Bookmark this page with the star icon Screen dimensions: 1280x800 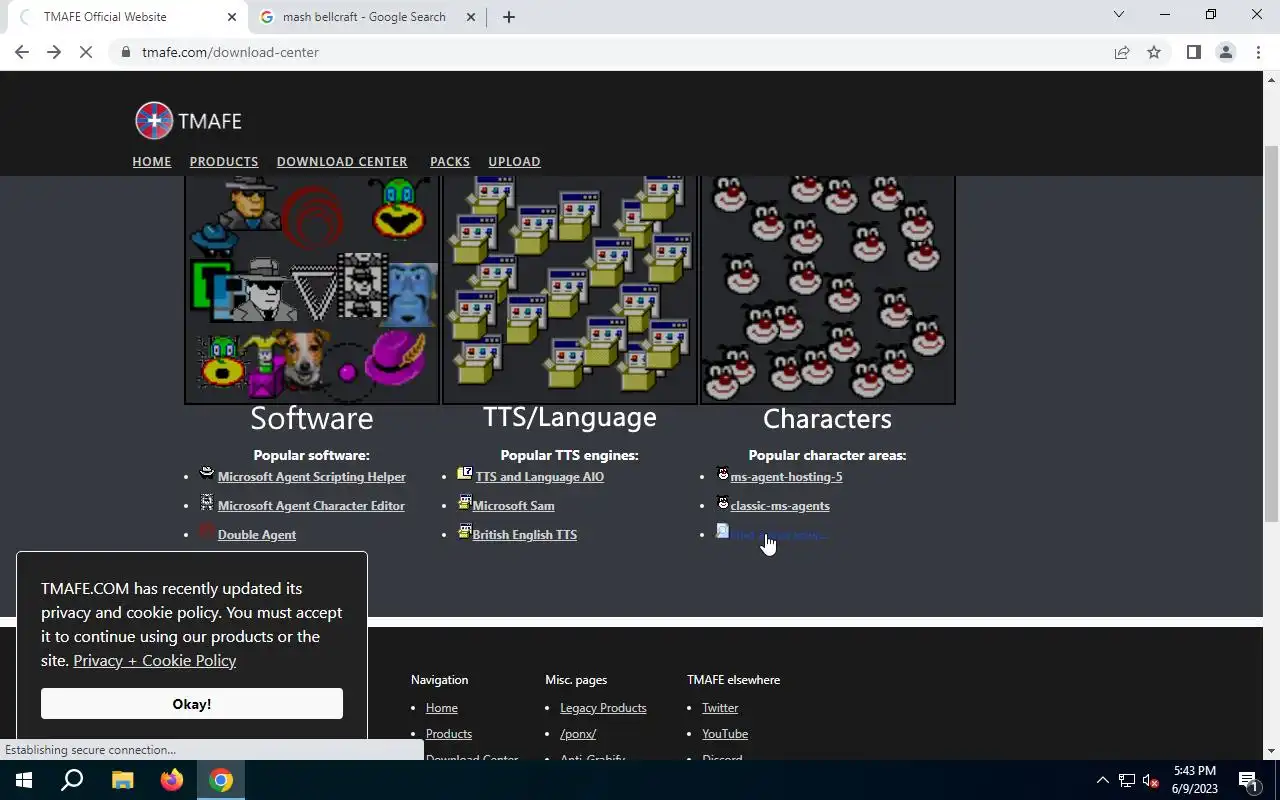[1154, 52]
